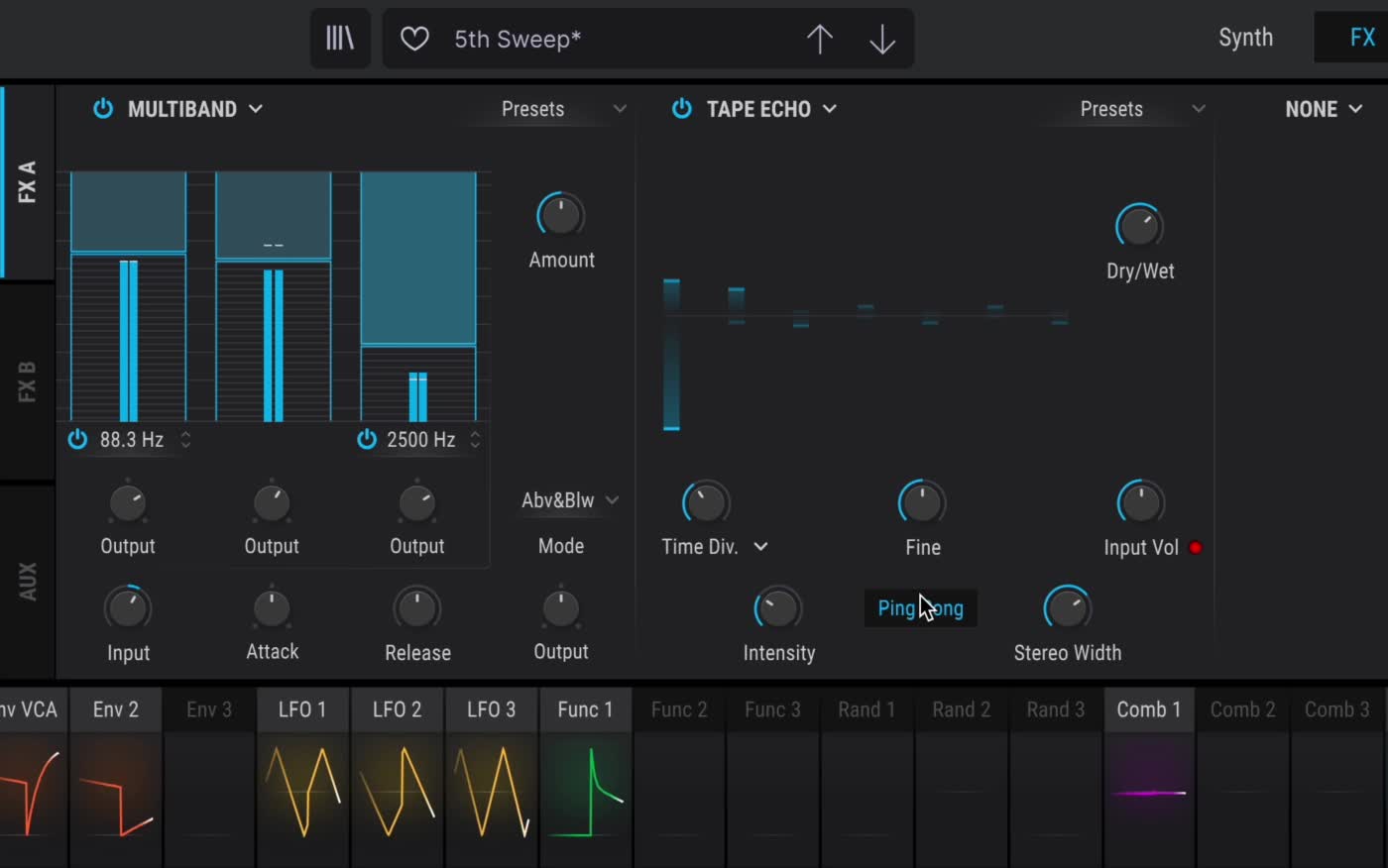Toggle Multiband effect power button
The image size is (1388, 868).
tap(103, 108)
